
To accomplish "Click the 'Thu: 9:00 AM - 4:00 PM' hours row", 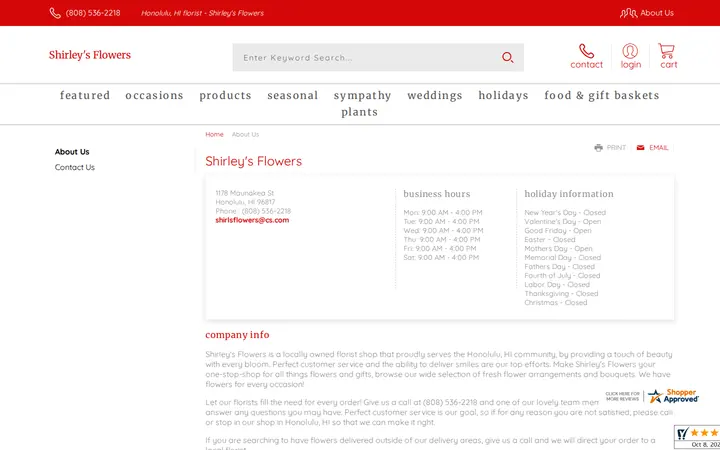I will (442, 239).
